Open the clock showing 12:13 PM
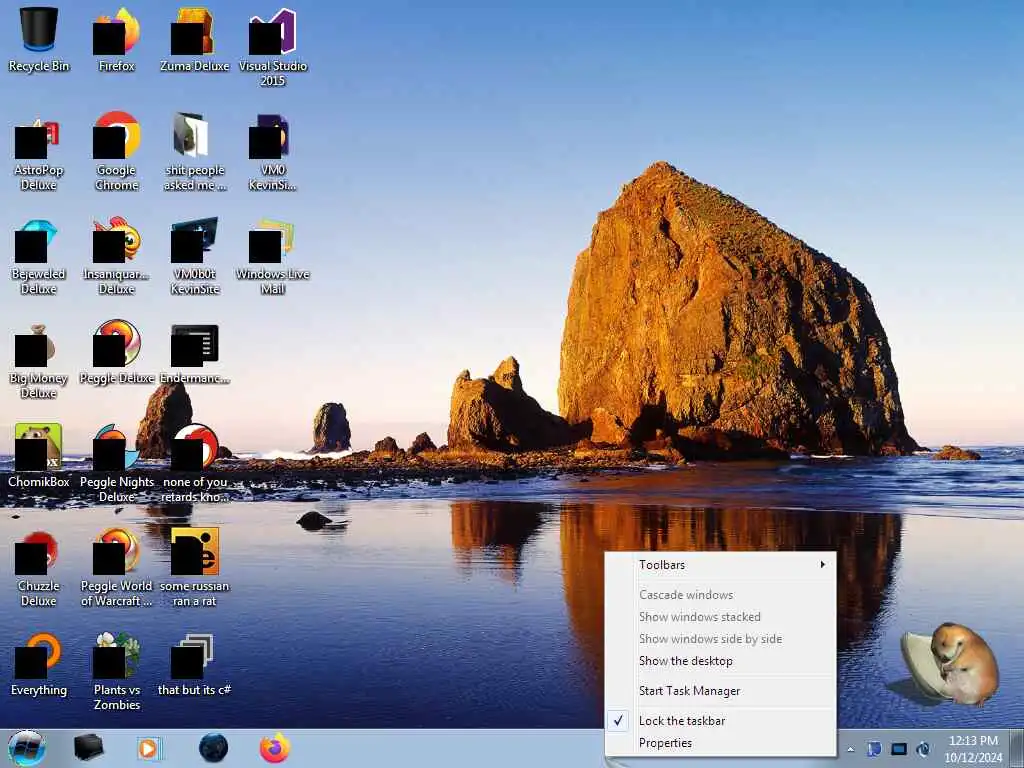Image resolution: width=1024 pixels, height=768 pixels. pos(973,749)
